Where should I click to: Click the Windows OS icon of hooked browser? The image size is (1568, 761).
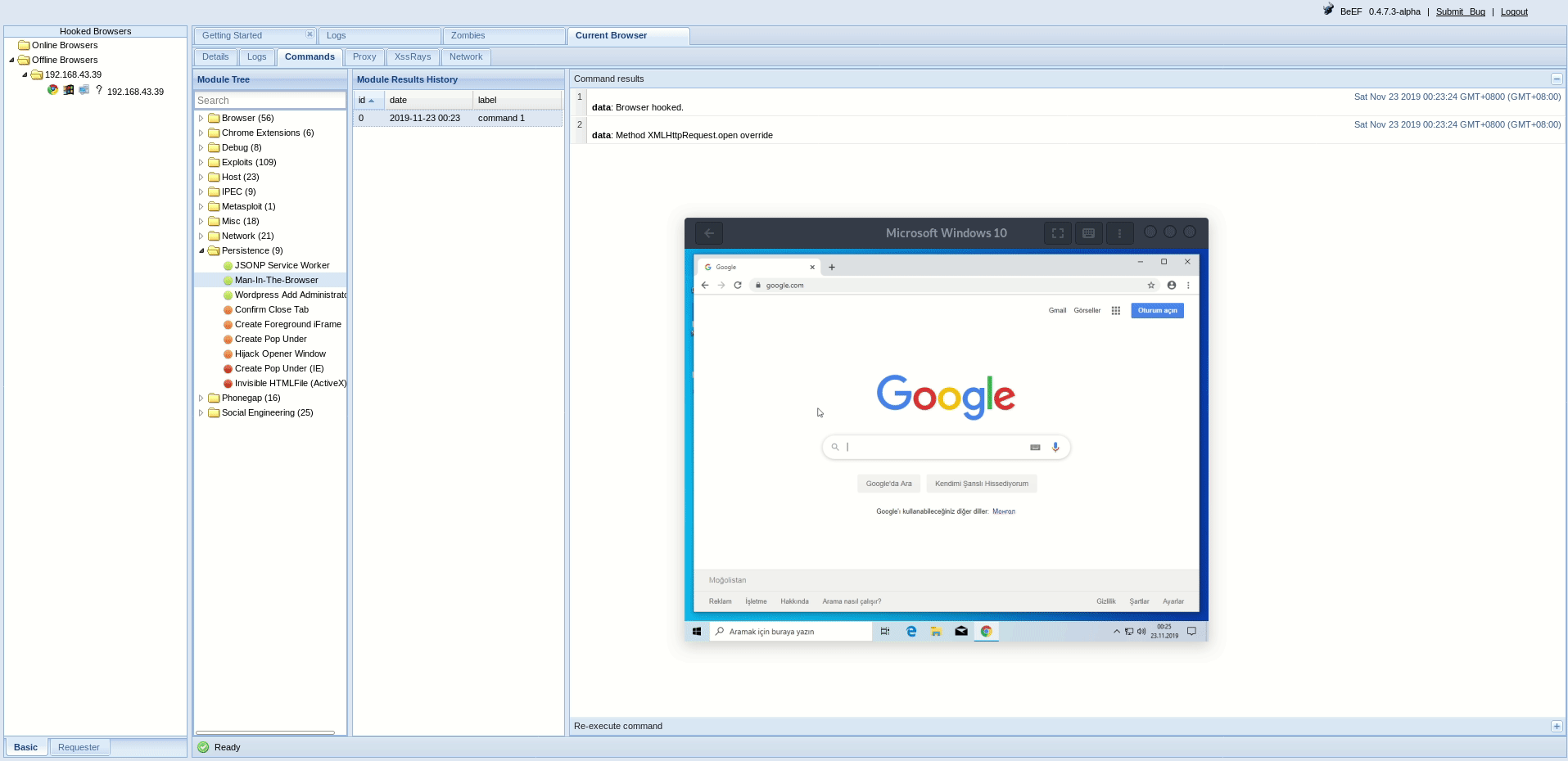point(68,90)
